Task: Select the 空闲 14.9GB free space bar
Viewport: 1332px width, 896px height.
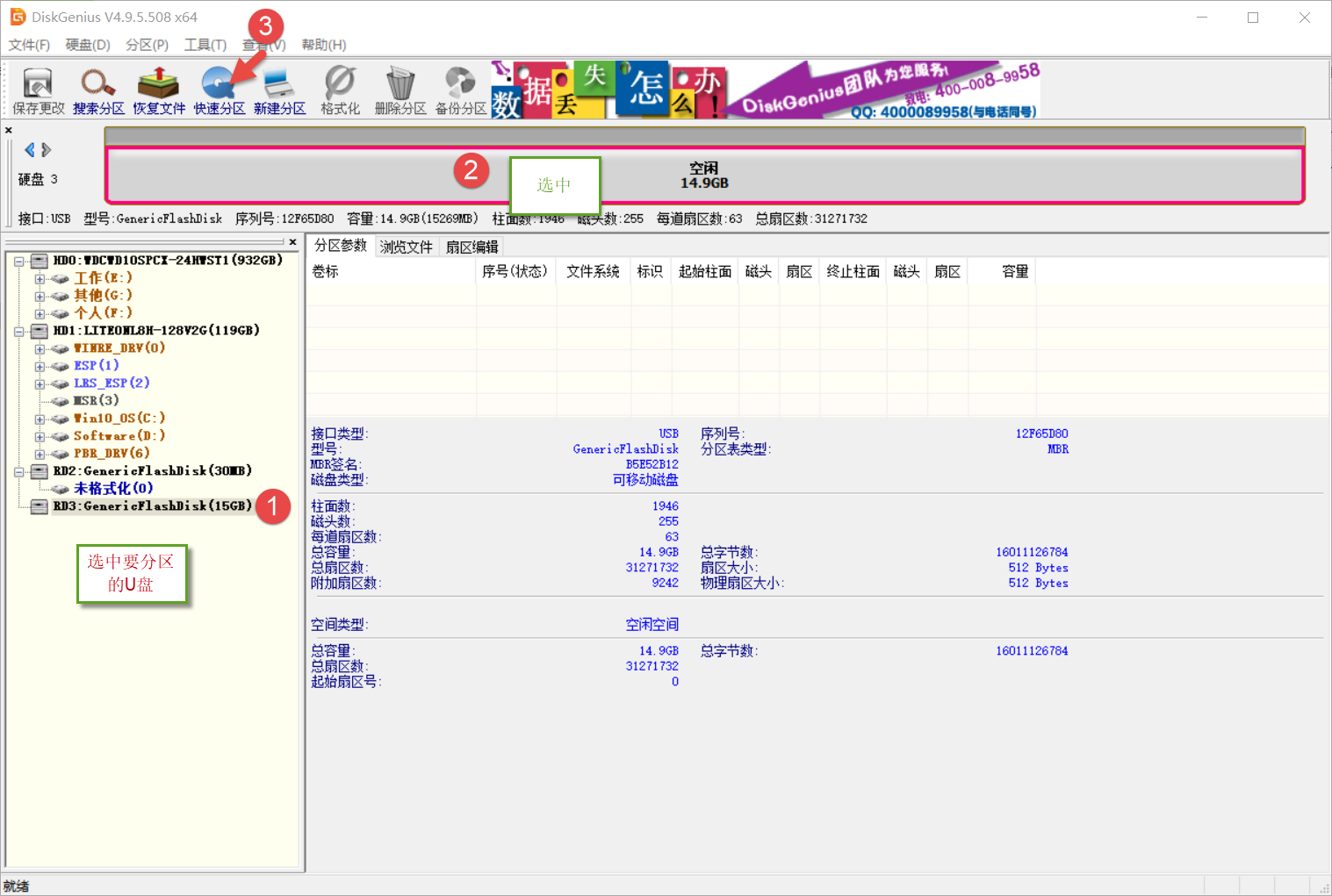Action: 704,176
